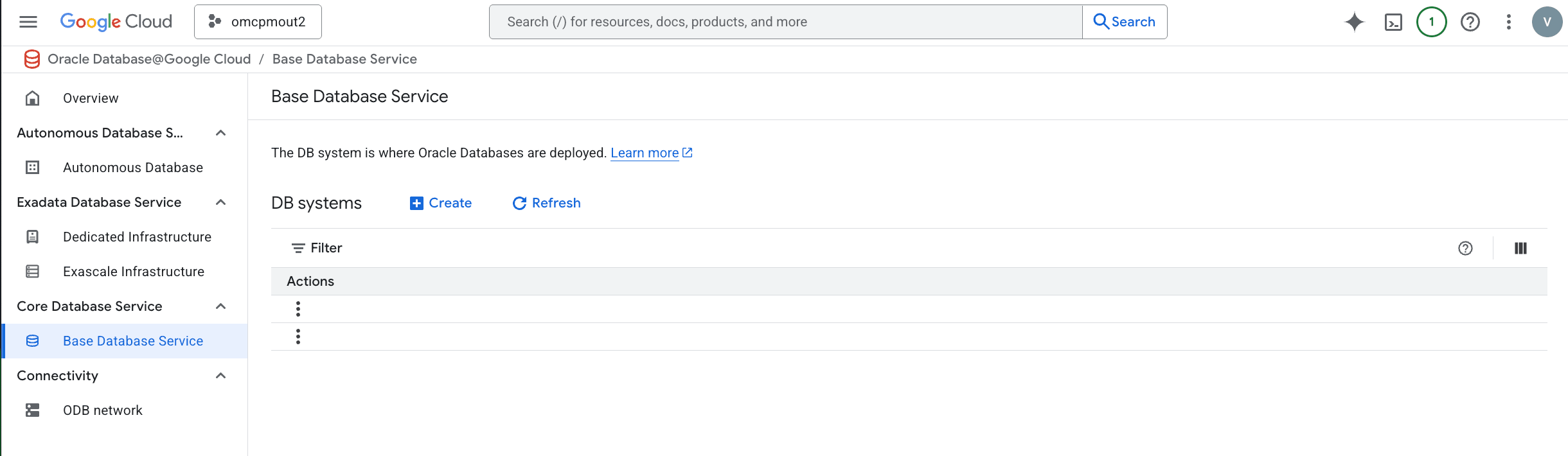Screen dimensions: 1568x456
Task: Open notifications badge showing 1
Action: click(x=1432, y=22)
